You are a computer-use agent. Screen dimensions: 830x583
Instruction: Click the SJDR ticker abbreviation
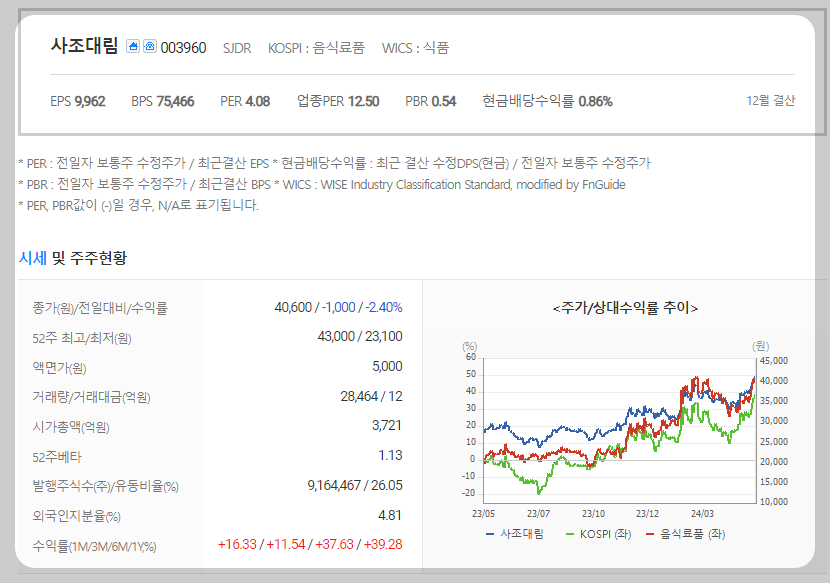point(237,48)
